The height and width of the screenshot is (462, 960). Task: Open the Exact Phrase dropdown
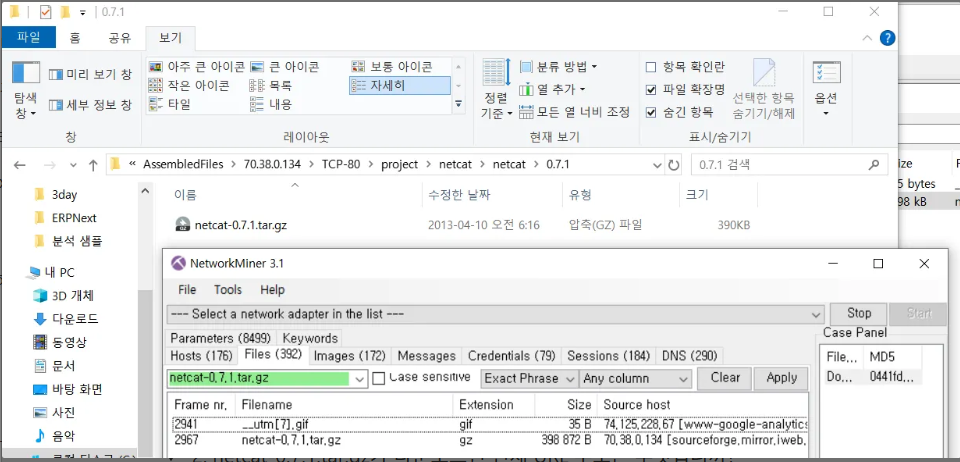(529, 379)
